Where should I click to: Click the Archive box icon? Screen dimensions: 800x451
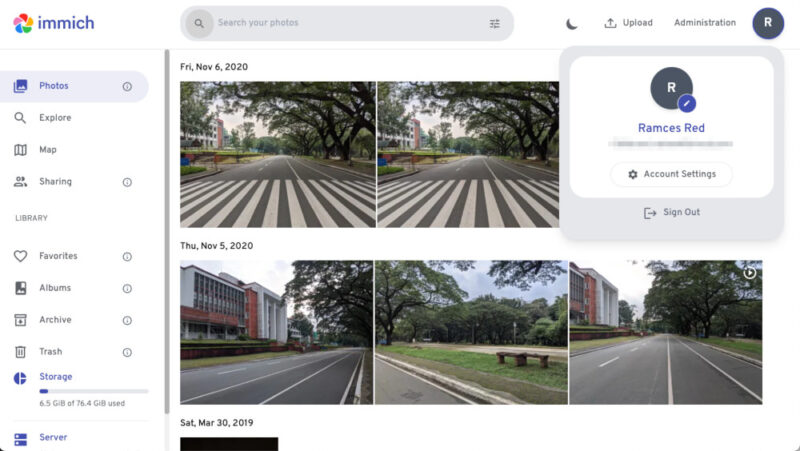coord(20,320)
